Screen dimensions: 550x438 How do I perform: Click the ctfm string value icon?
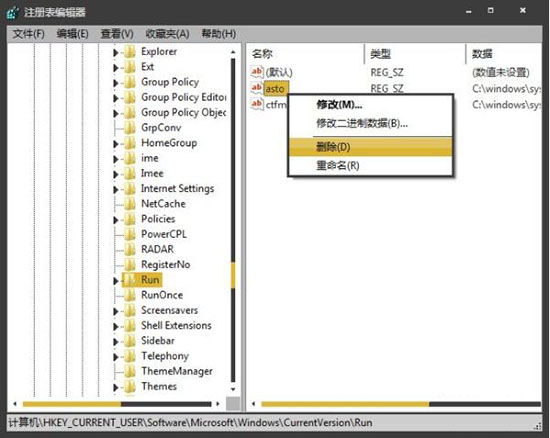click(x=257, y=104)
